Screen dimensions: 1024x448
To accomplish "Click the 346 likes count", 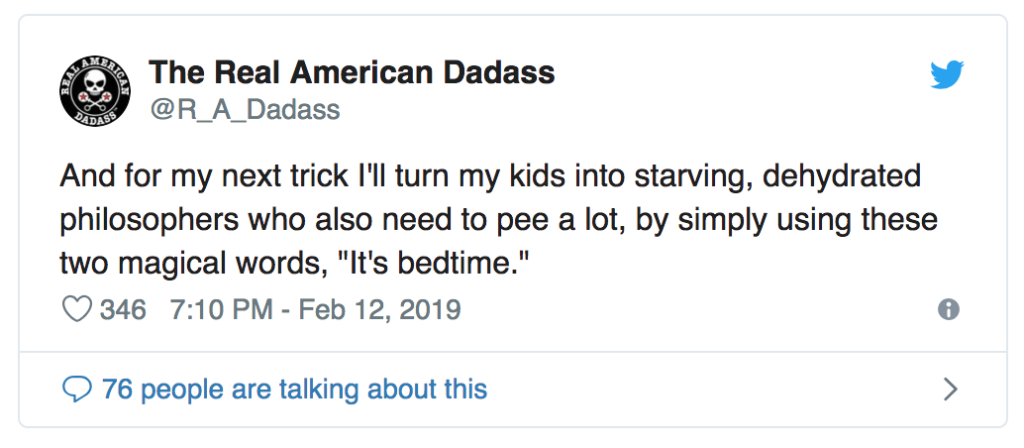I will coord(123,309).
